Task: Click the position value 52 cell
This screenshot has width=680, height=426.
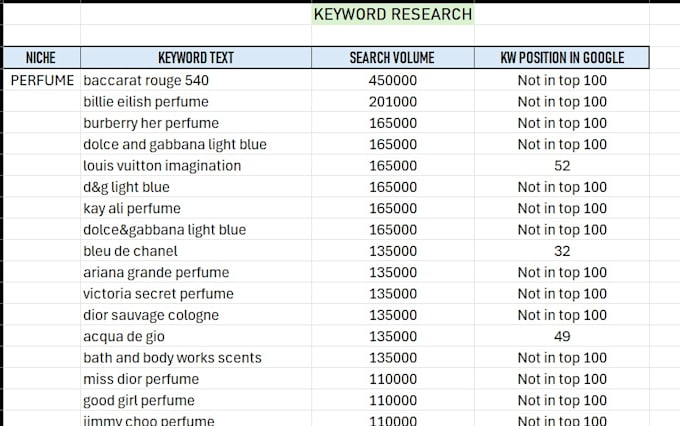Action: click(562, 166)
